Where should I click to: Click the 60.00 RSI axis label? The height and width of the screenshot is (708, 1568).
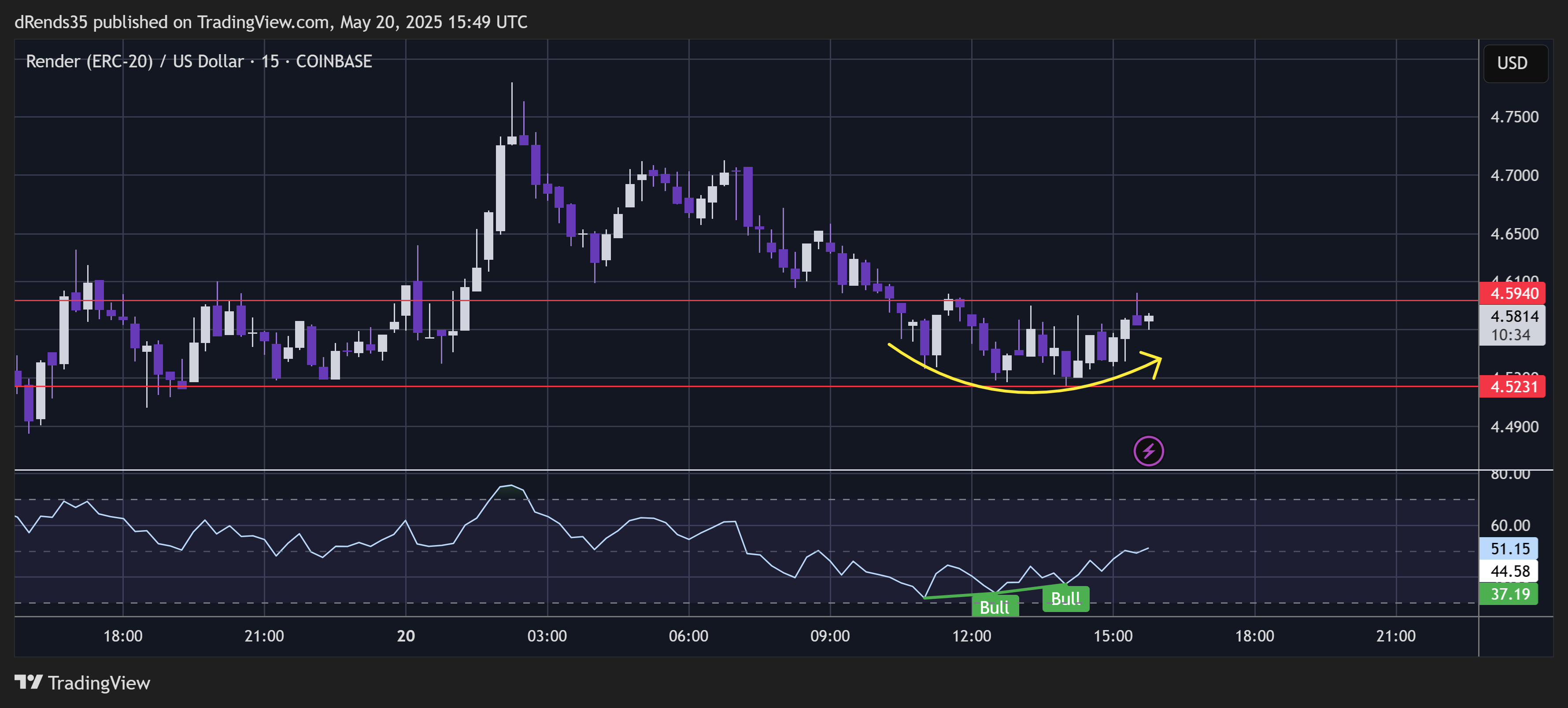click(1509, 526)
